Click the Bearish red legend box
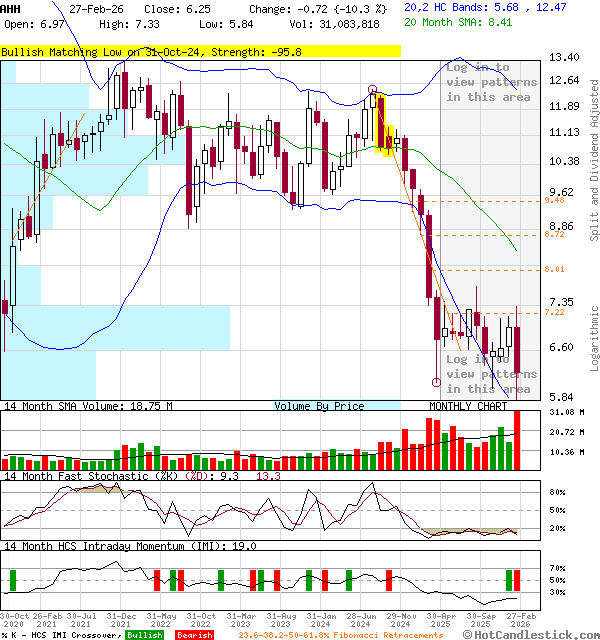 tap(195, 635)
